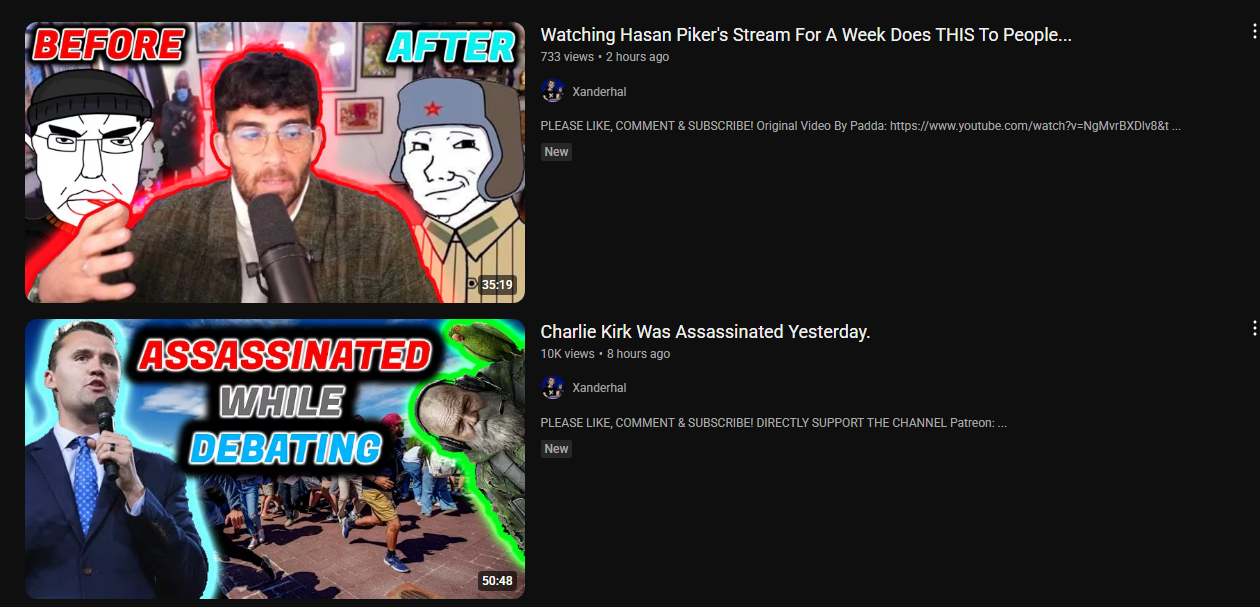Click the '733 views • 2 hours ago' text
Viewport: 1260px width, 607px height.
(x=605, y=57)
